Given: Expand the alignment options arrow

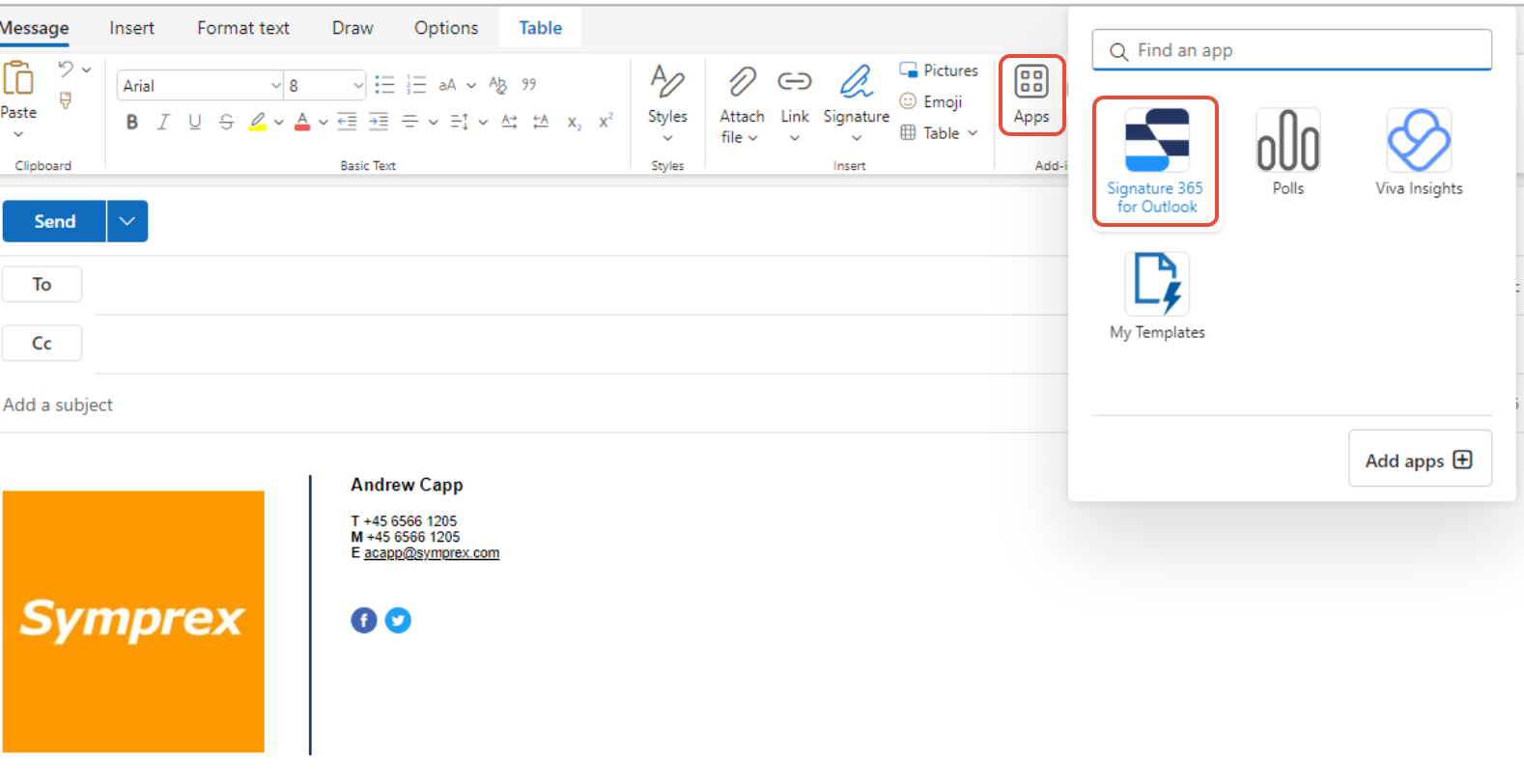Looking at the screenshot, I should (433, 122).
